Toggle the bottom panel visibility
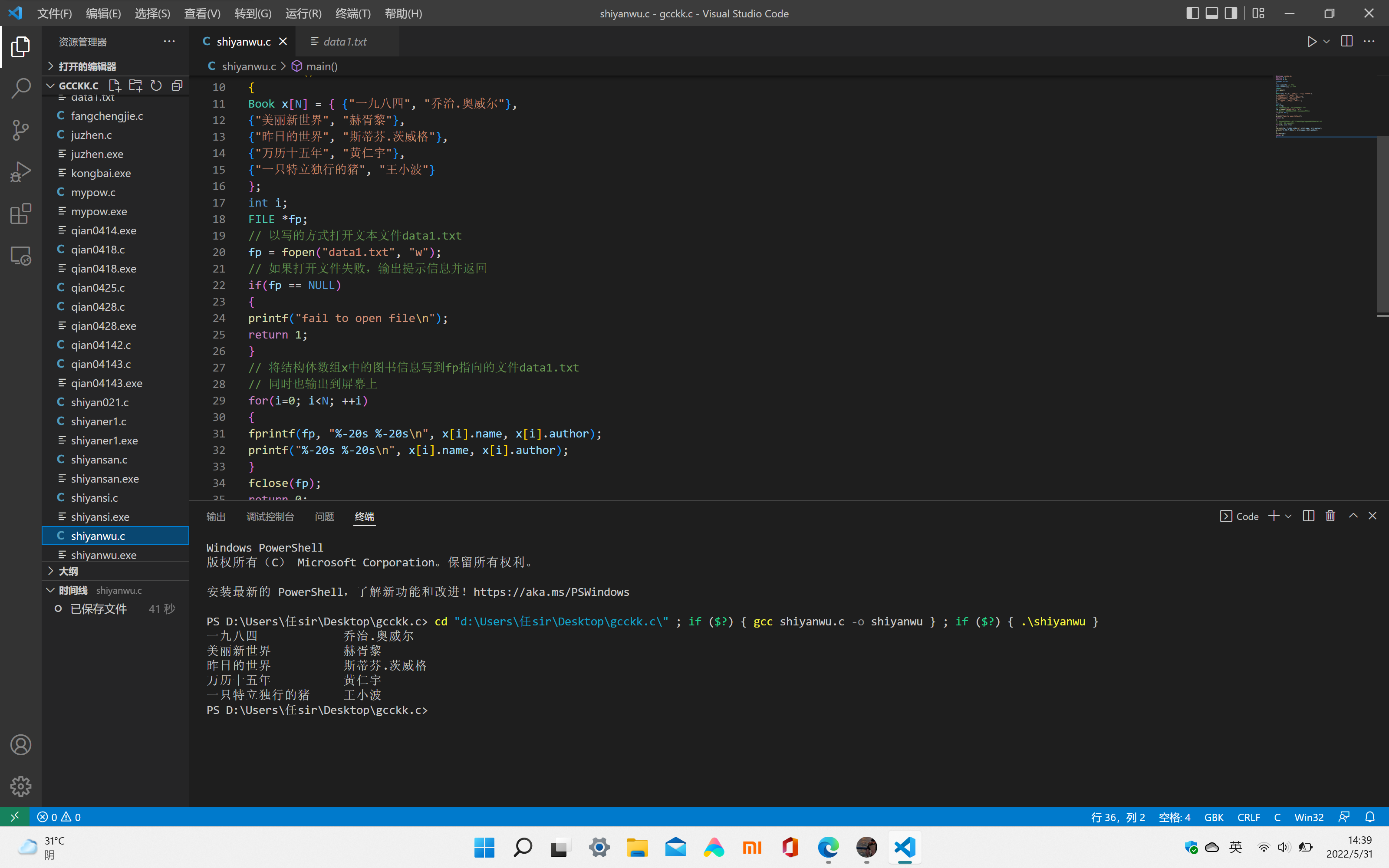1389x868 pixels. [1211, 13]
